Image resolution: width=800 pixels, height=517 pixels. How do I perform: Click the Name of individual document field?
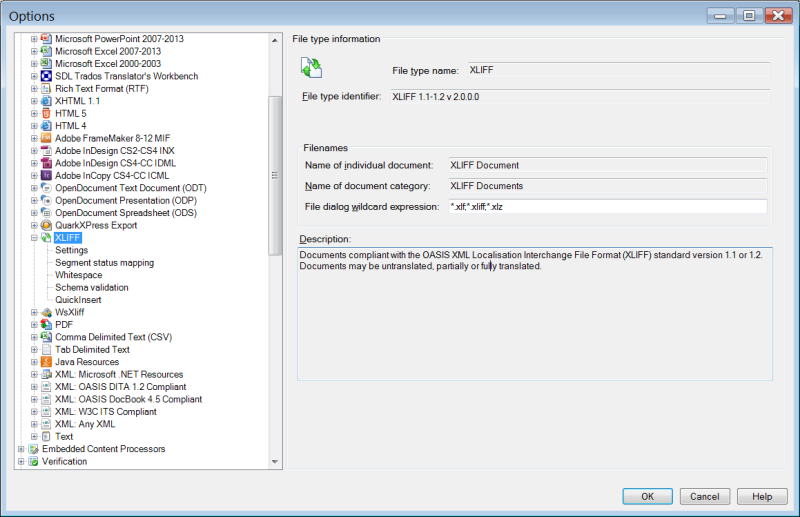(x=608, y=165)
